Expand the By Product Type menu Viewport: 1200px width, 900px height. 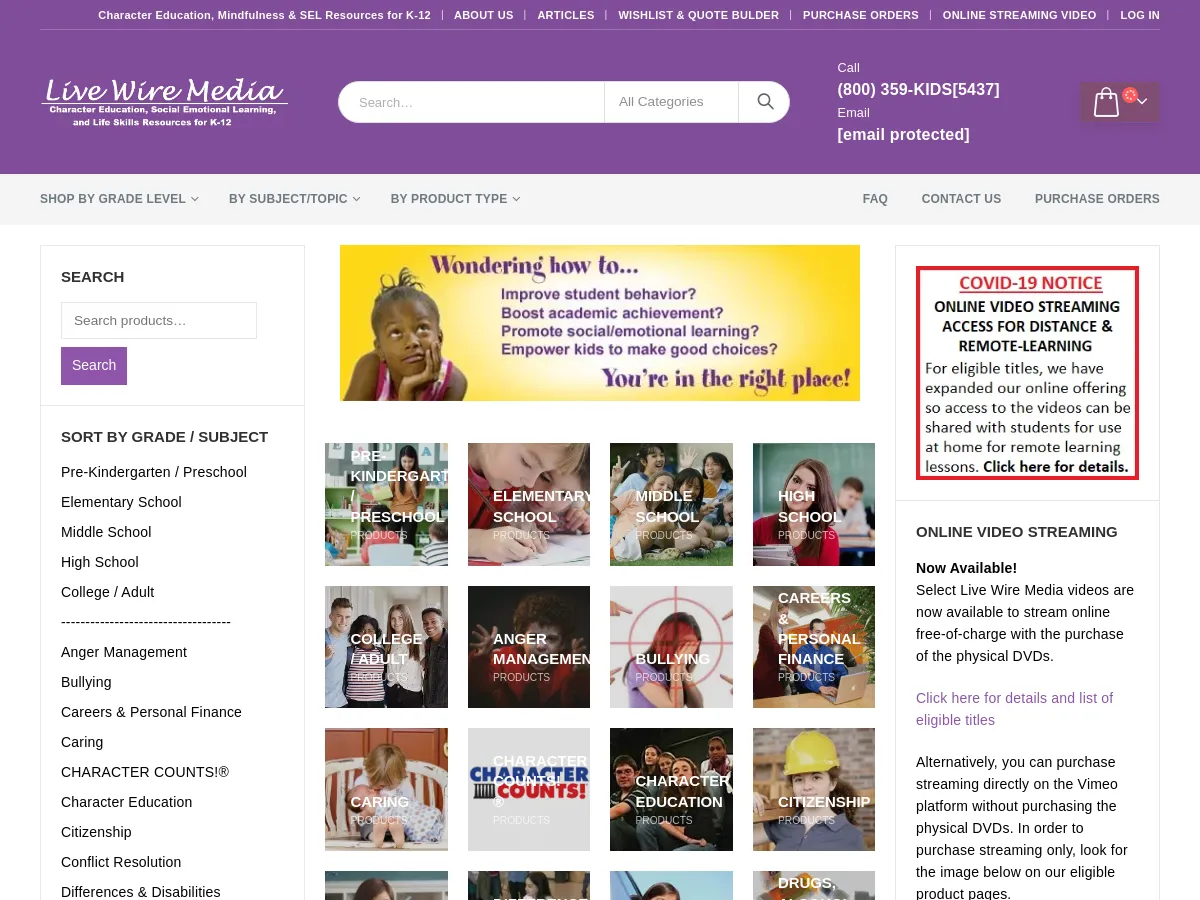(x=454, y=199)
